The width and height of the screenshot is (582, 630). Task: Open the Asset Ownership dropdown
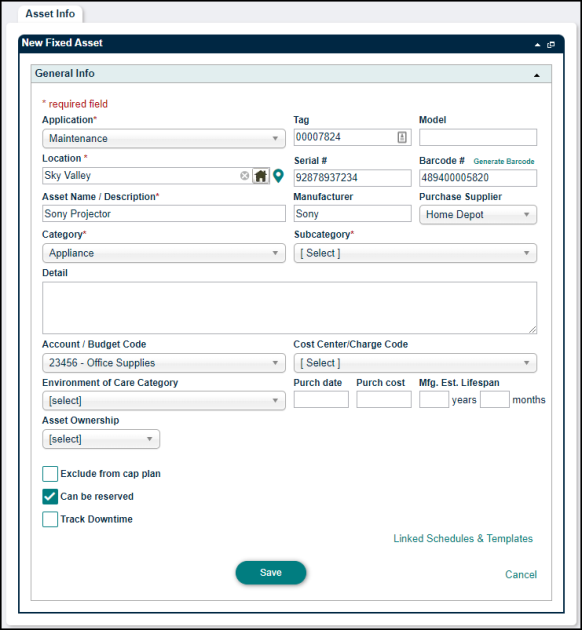coord(101,439)
